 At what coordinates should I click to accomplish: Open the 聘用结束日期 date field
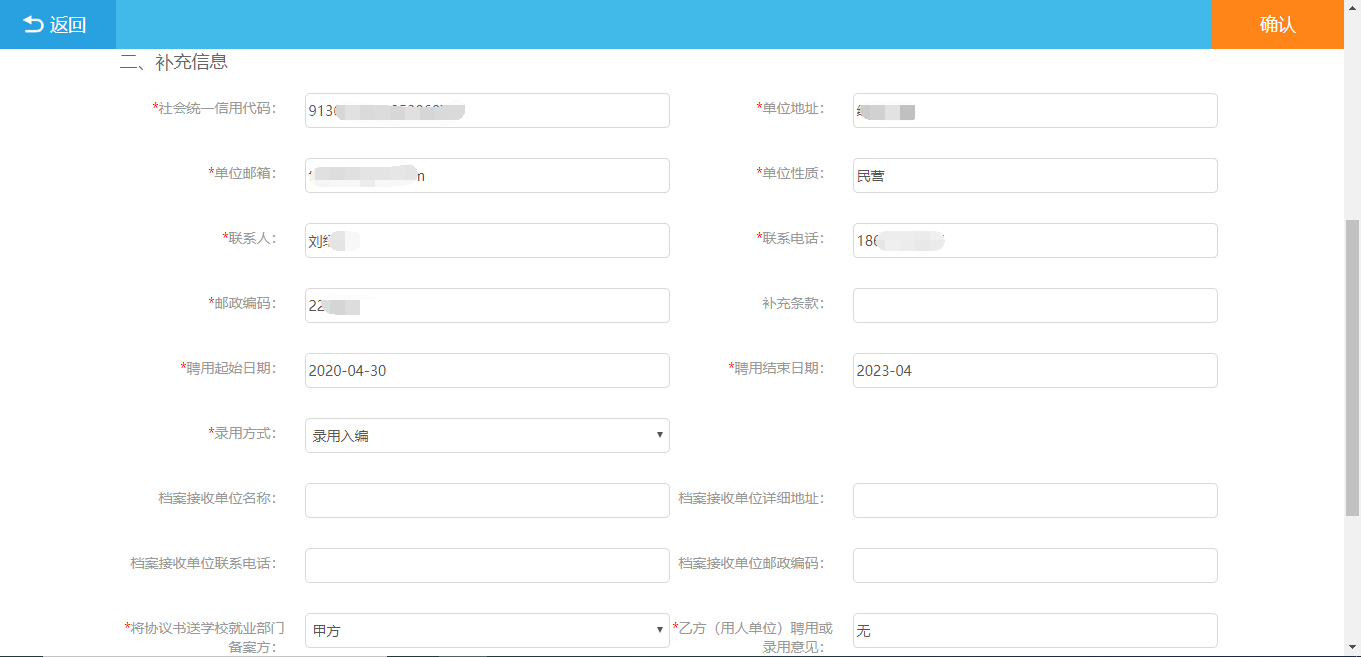click(1034, 371)
